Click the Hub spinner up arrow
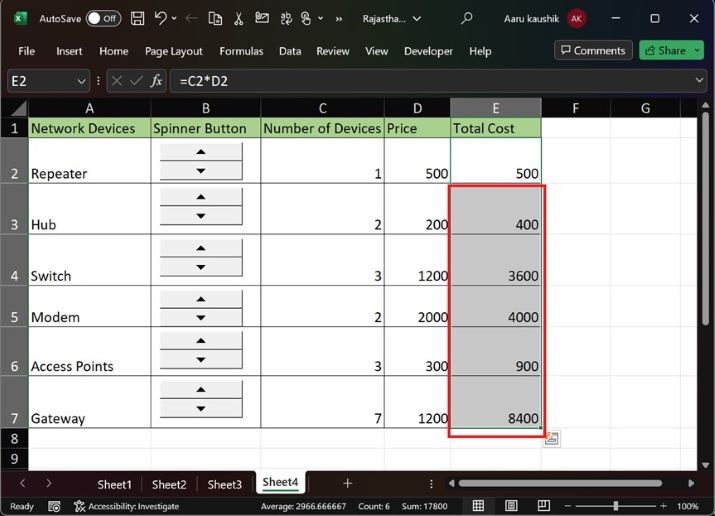Image resolution: width=715 pixels, height=516 pixels. point(201,197)
